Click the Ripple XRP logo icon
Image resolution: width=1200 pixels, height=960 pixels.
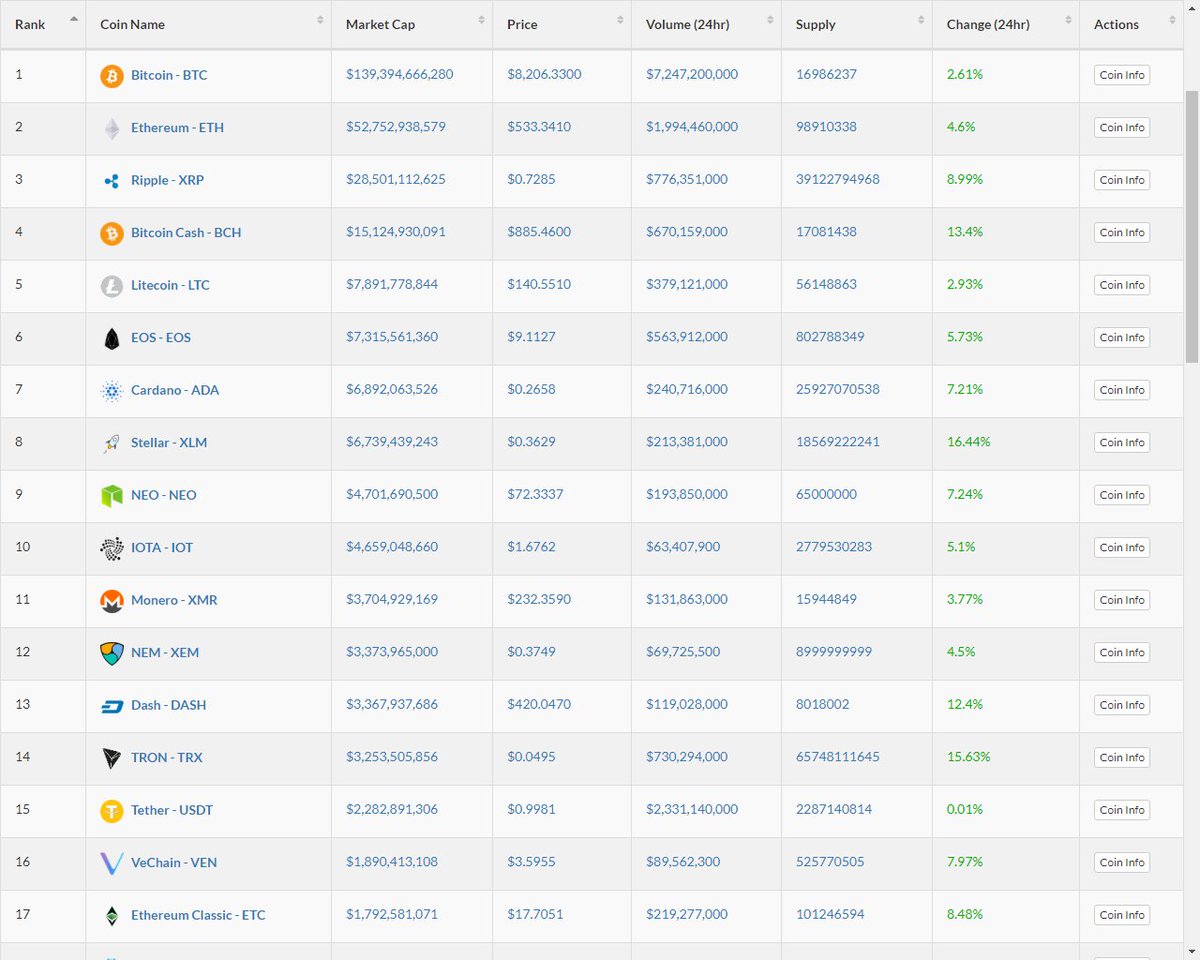[x=112, y=181]
